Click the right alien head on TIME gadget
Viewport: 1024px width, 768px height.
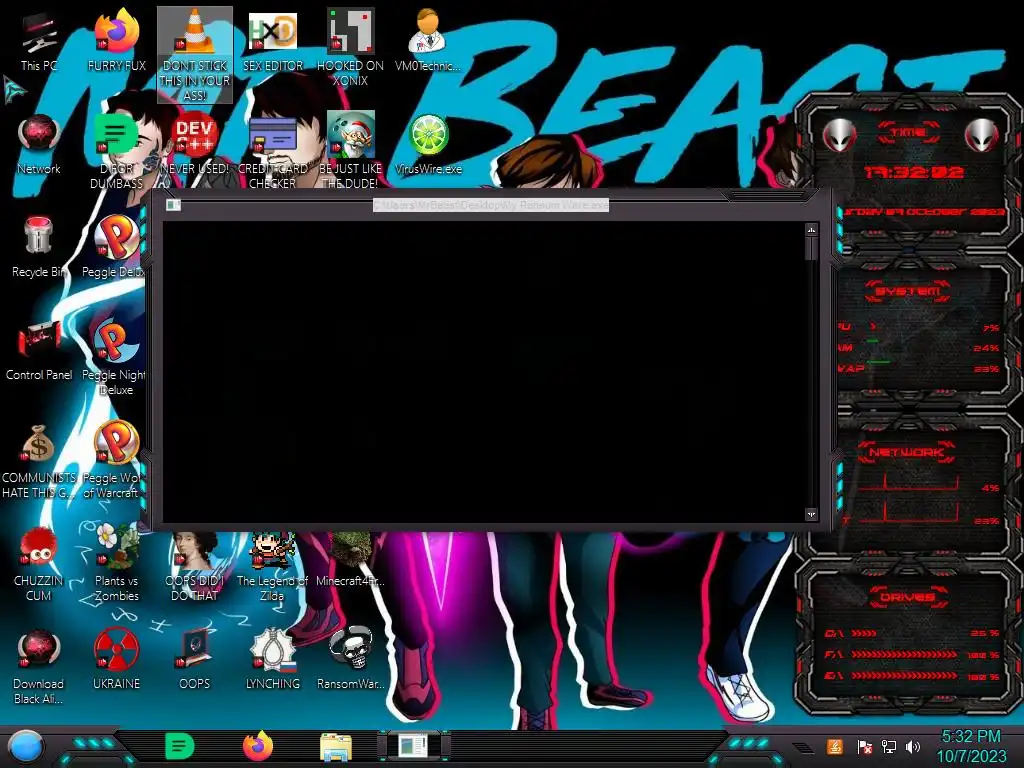click(982, 135)
